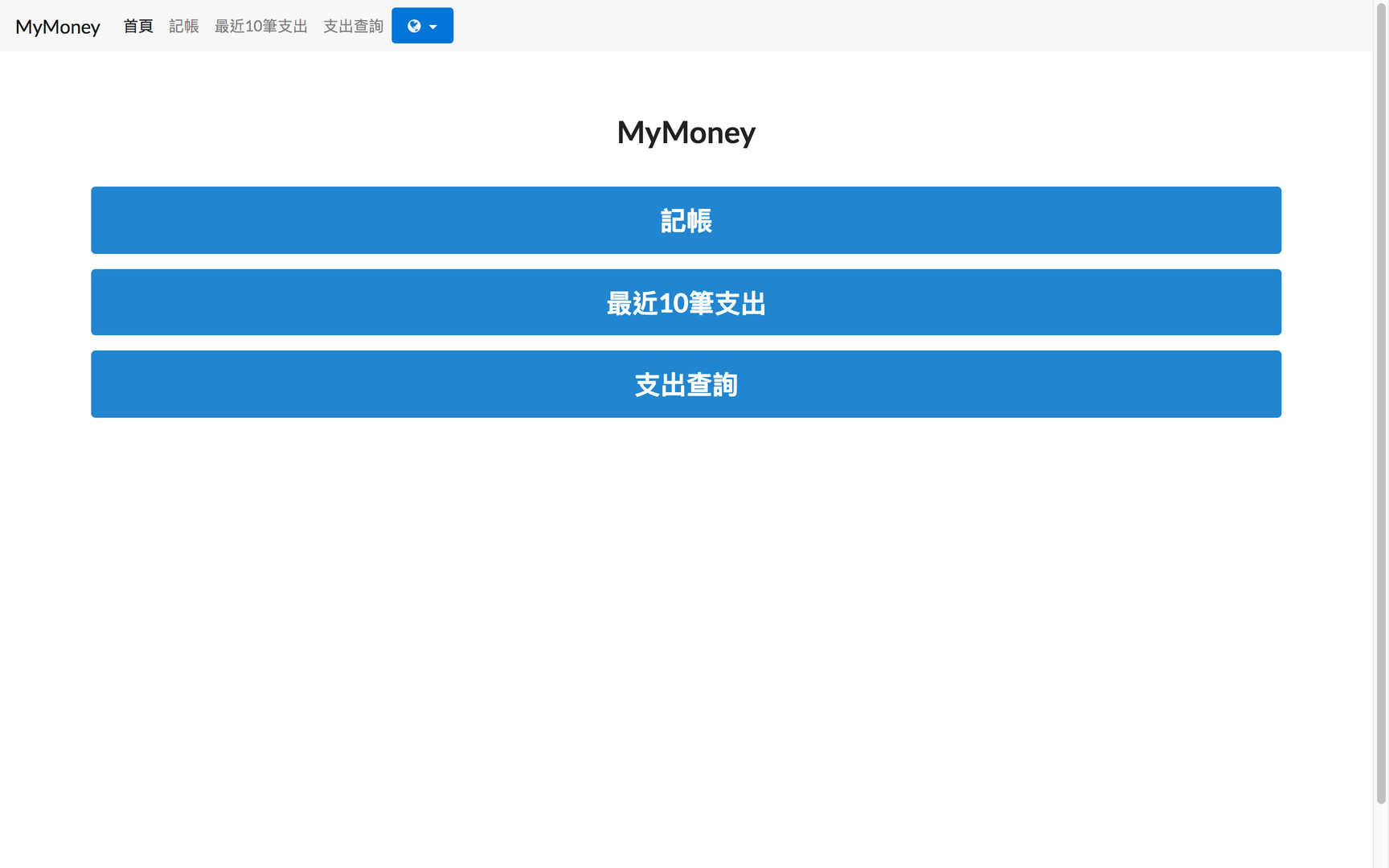Go to 最近10筆支出 in the navbar
The height and width of the screenshot is (868, 1389).
tap(260, 27)
